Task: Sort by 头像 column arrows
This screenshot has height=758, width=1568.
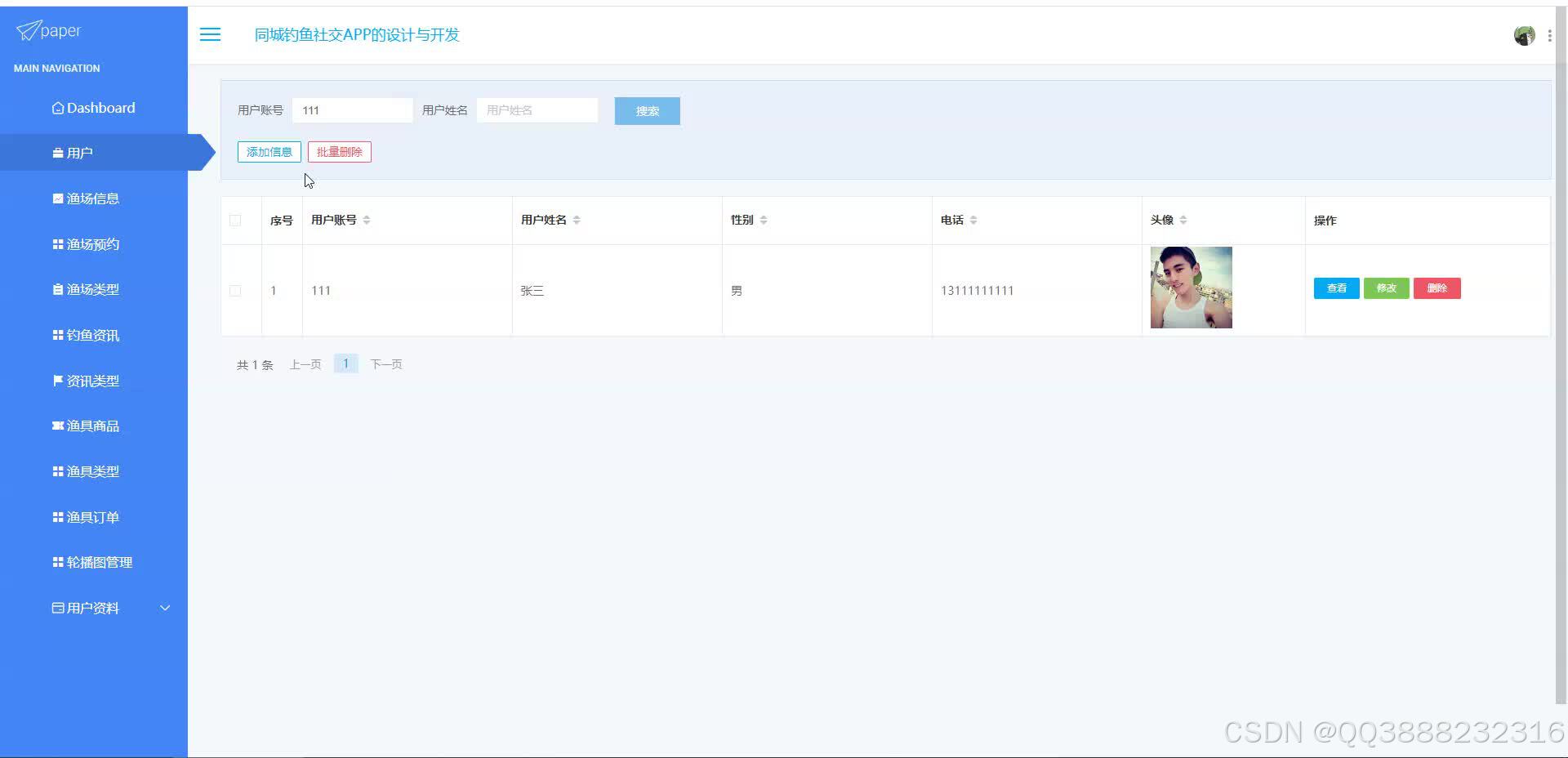Action: [x=1183, y=220]
